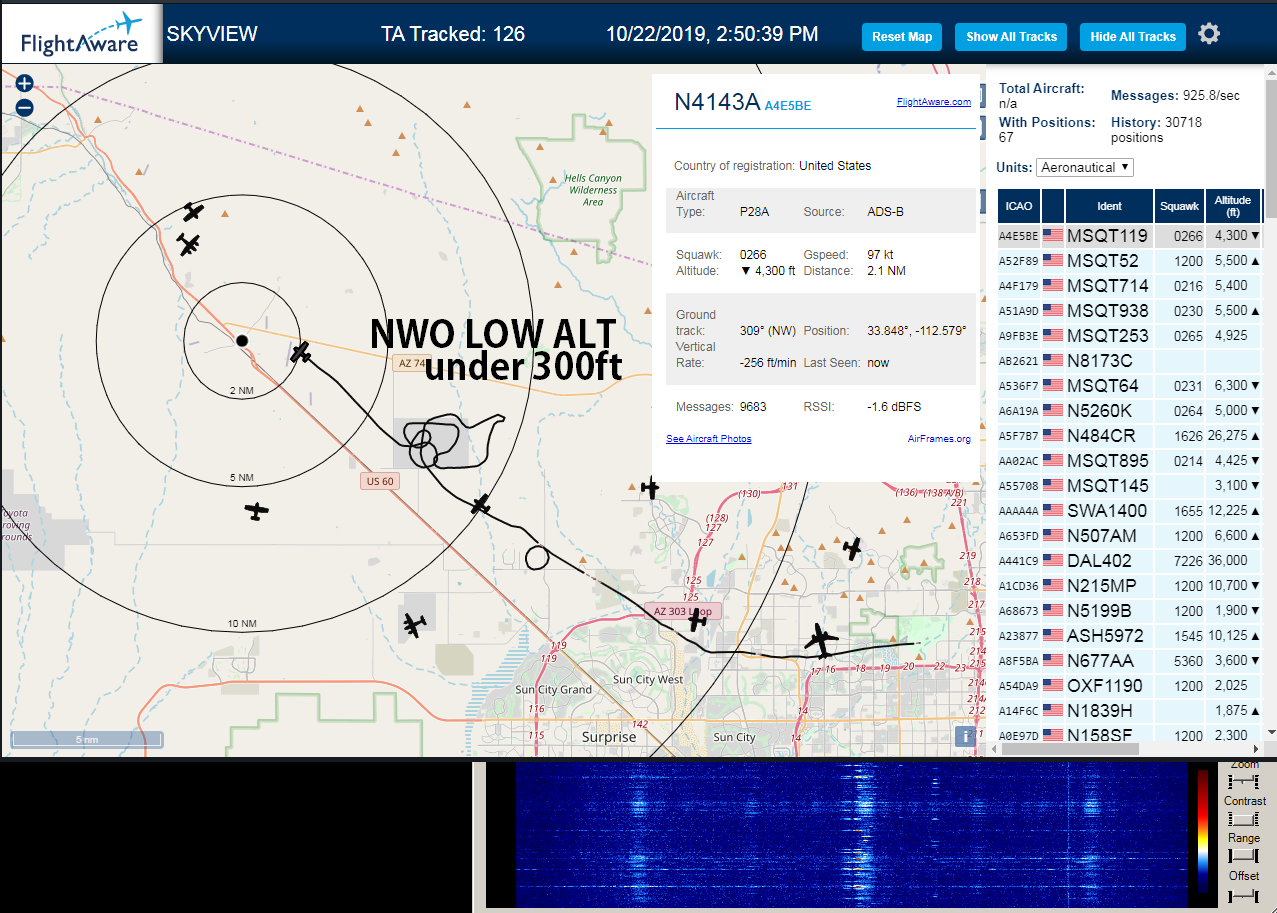The width and height of the screenshot is (1277, 913).
Task: Select the N484CR aircraft row
Action: coord(1130,436)
